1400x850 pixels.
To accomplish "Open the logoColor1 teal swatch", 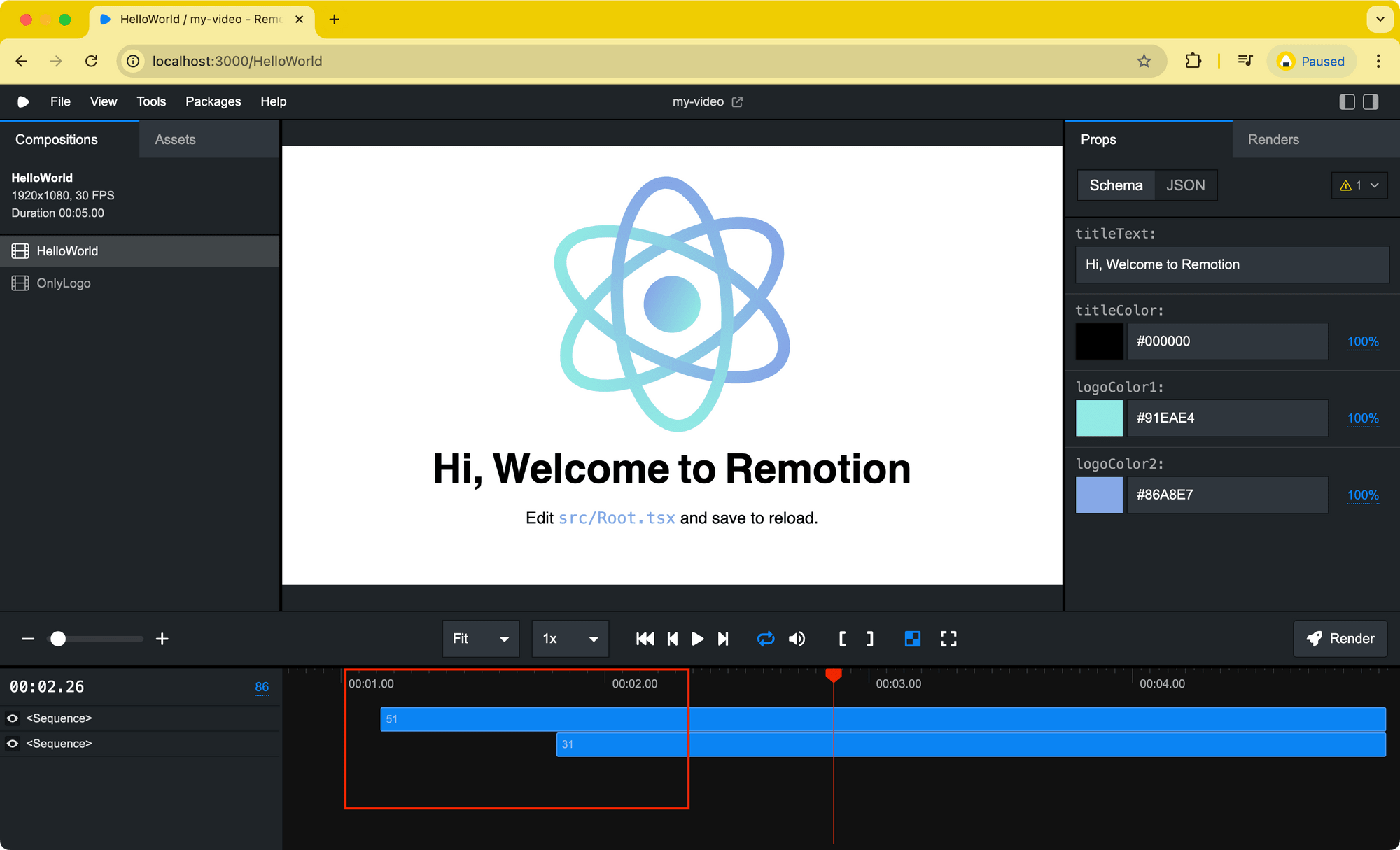I will pyautogui.click(x=1099, y=418).
